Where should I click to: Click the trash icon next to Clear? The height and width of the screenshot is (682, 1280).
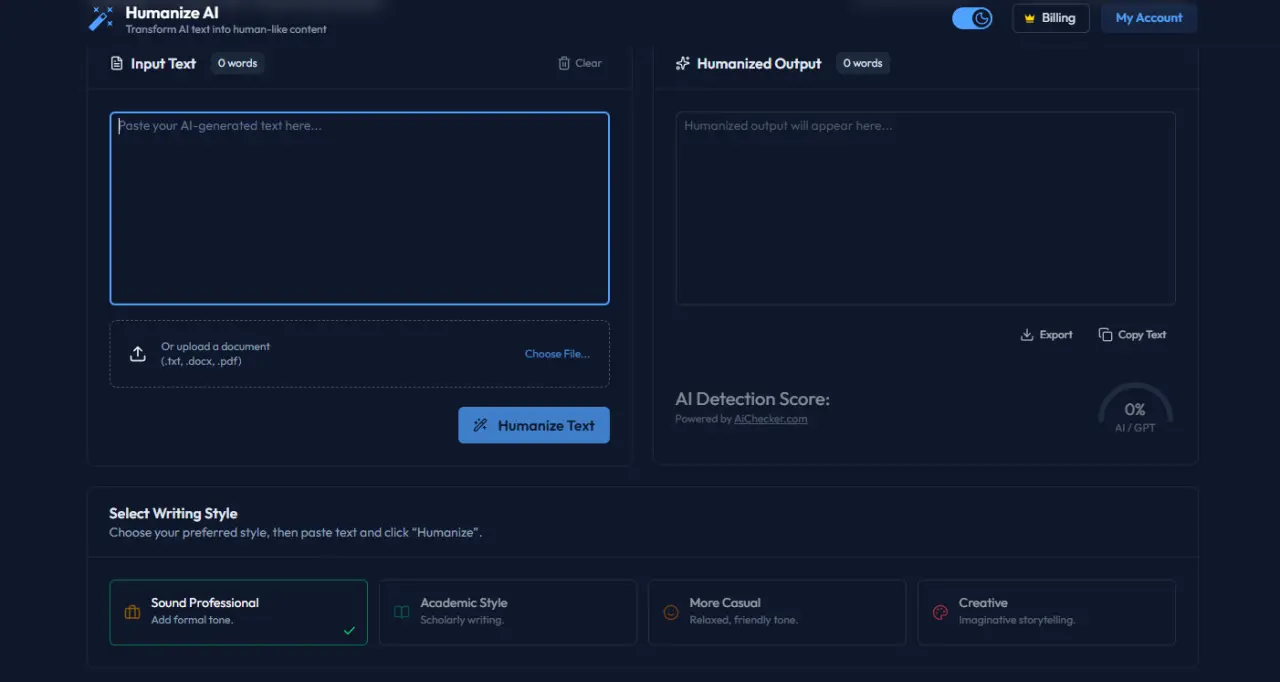(564, 63)
